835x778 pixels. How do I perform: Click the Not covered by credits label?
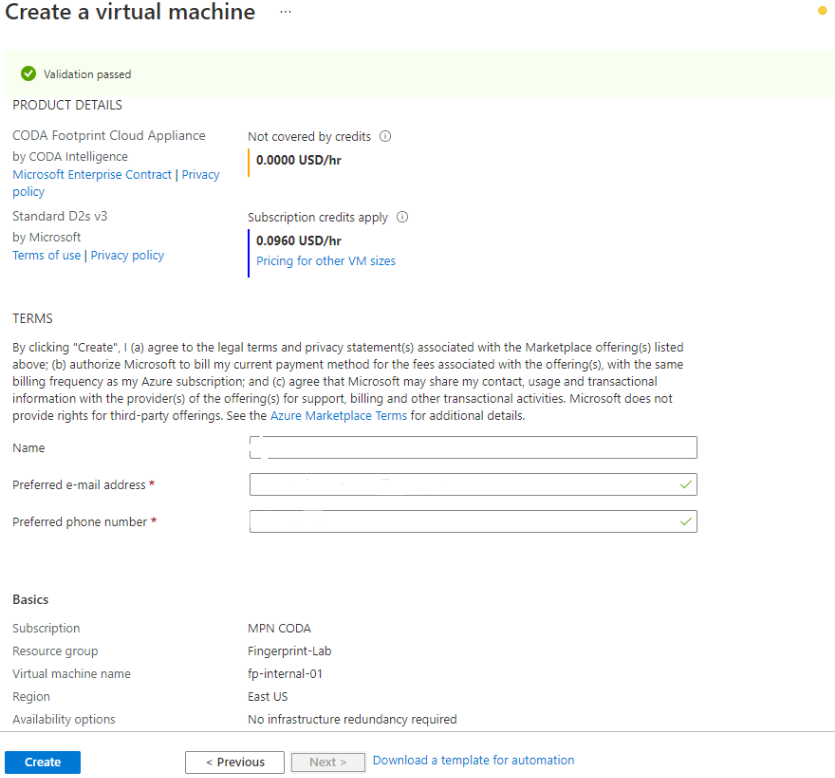pyautogui.click(x=309, y=137)
